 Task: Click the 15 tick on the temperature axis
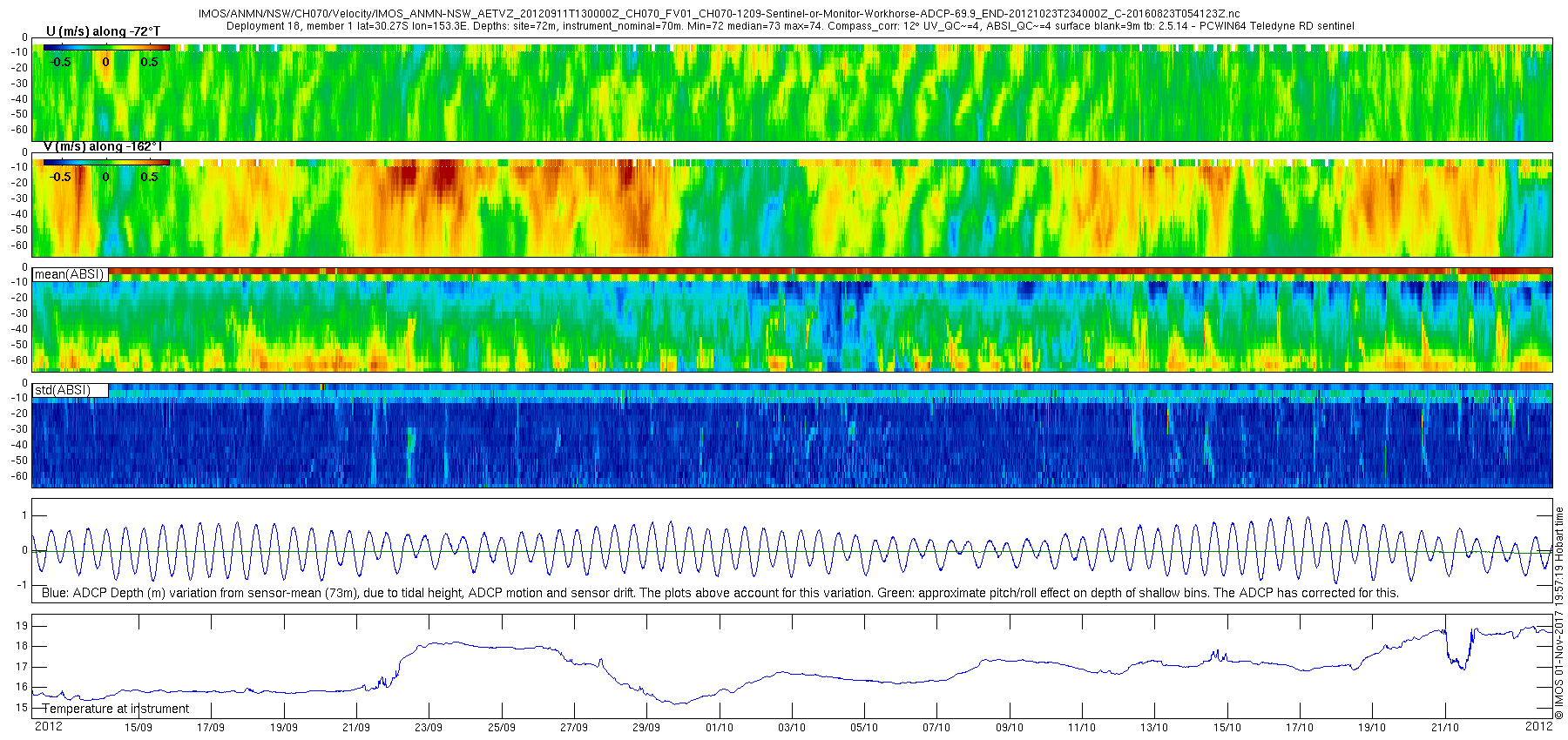click(22, 708)
